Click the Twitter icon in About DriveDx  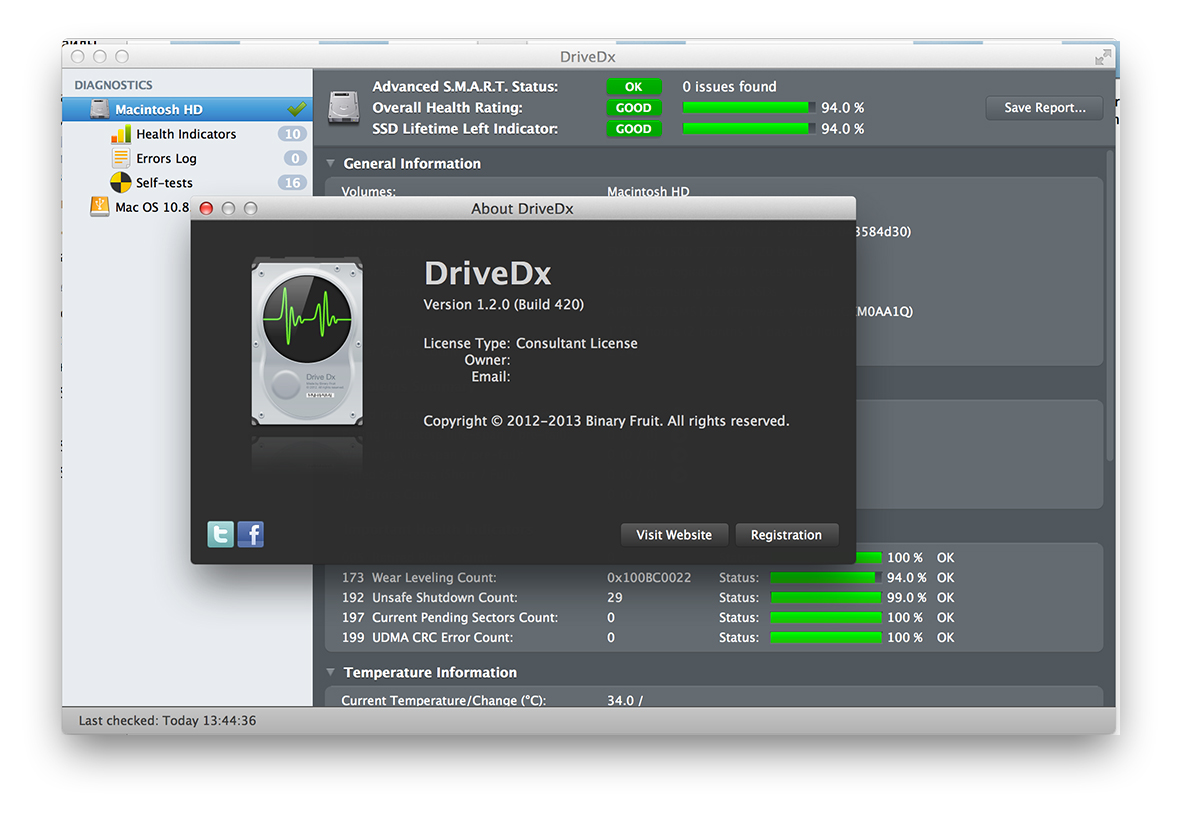pyautogui.click(x=220, y=534)
